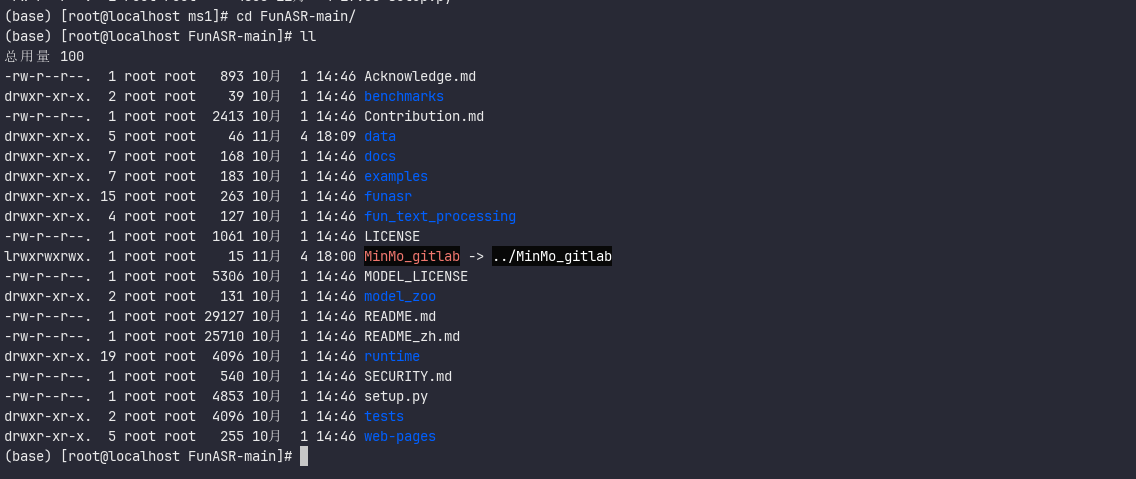The width and height of the screenshot is (1136, 479).
Task: Click the terminal cursor block at the prompt
Action: click(304, 457)
